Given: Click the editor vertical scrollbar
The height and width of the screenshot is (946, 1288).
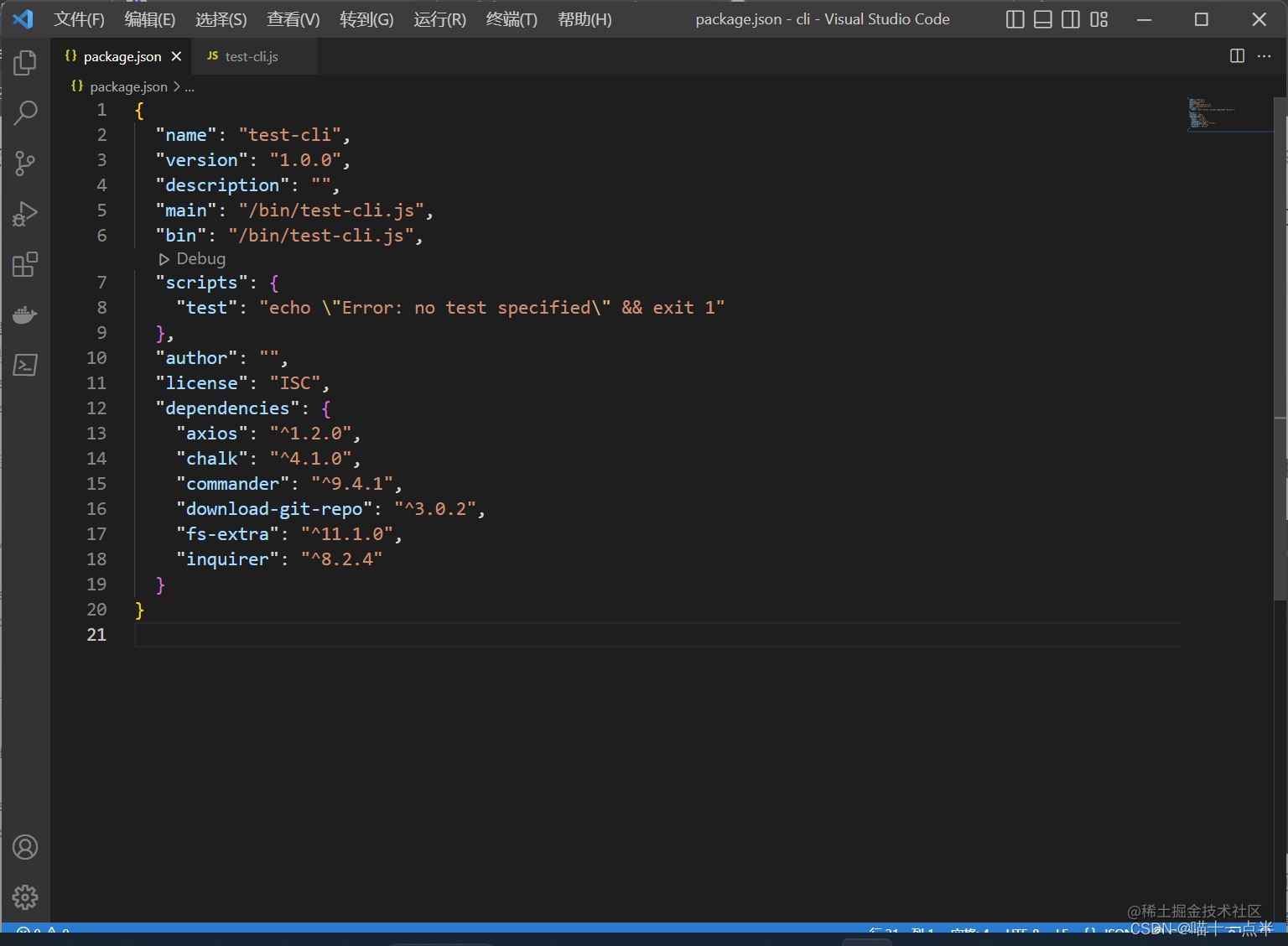Looking at the screenshot, I should 1280,348.
